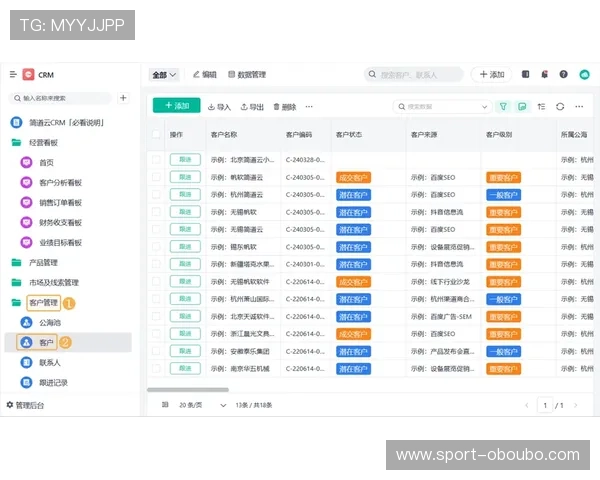
Task: Open 客户分析看板 dashboard
Action: point(60,183)
